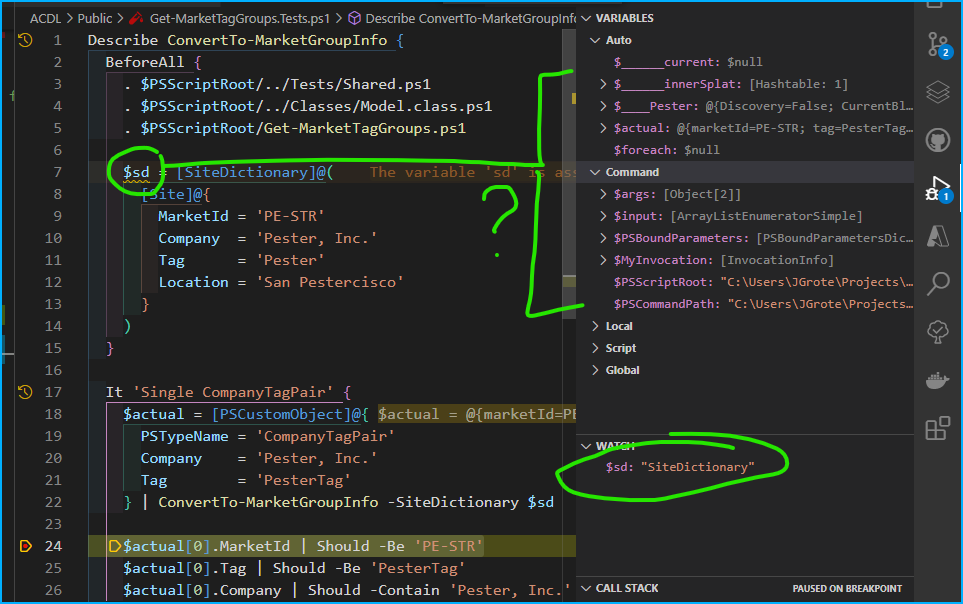
Task: Click PowerShell file icon in breadcrumb
Action: (136, 18)
